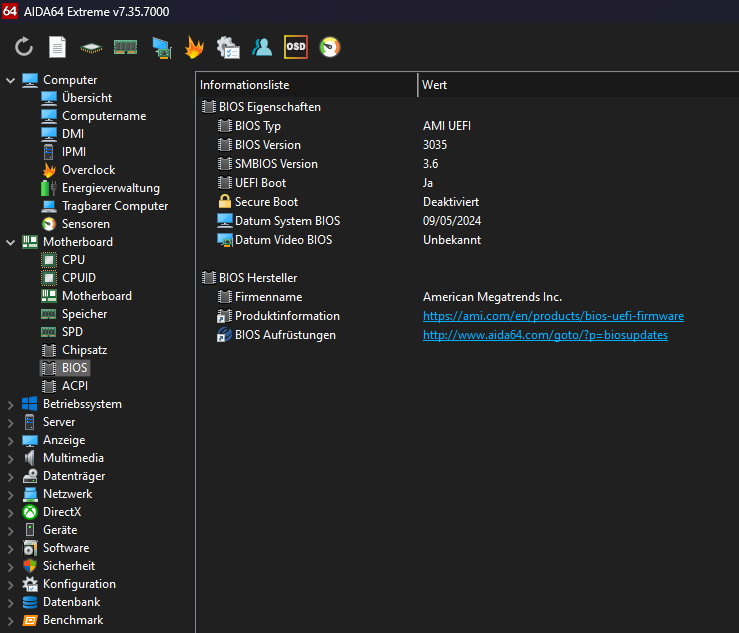Select Energieverwaltung in the tree

point(111,188)
